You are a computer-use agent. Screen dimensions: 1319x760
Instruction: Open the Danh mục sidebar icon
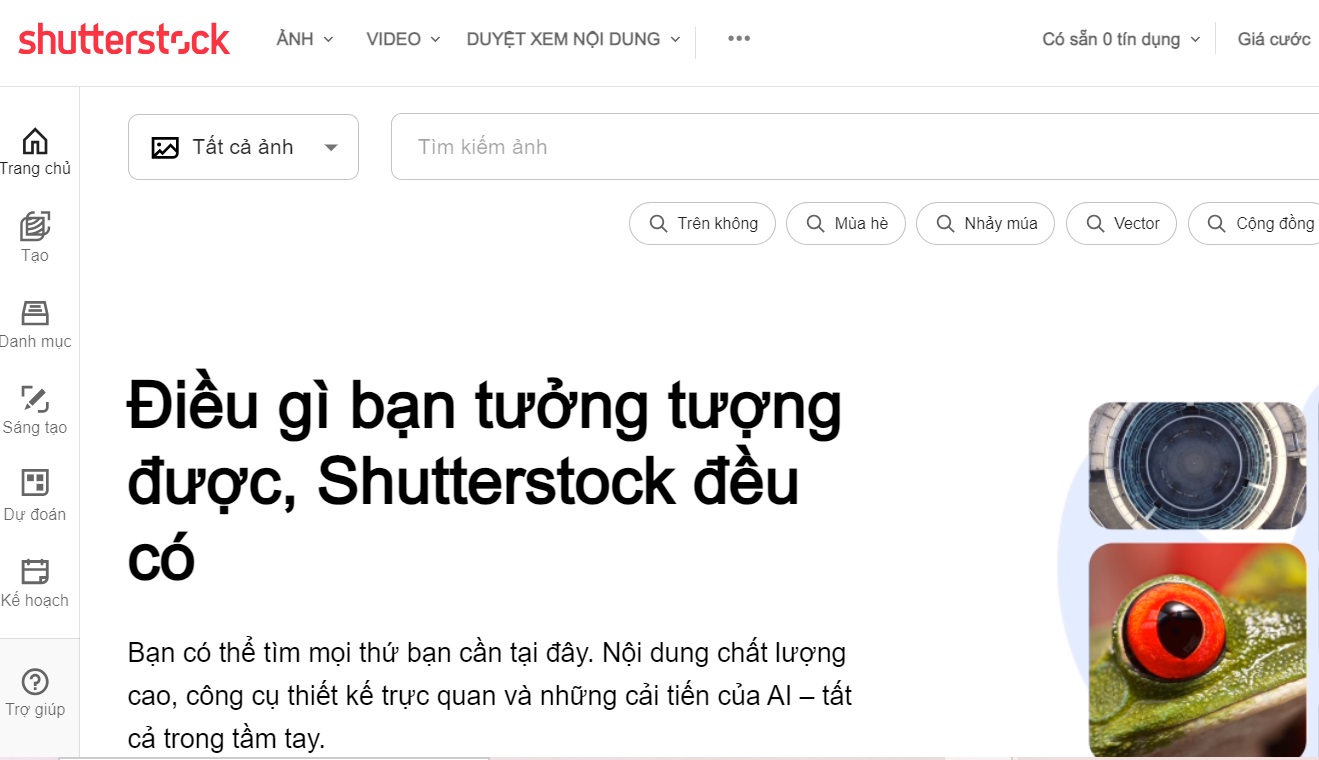pos(35,313)
